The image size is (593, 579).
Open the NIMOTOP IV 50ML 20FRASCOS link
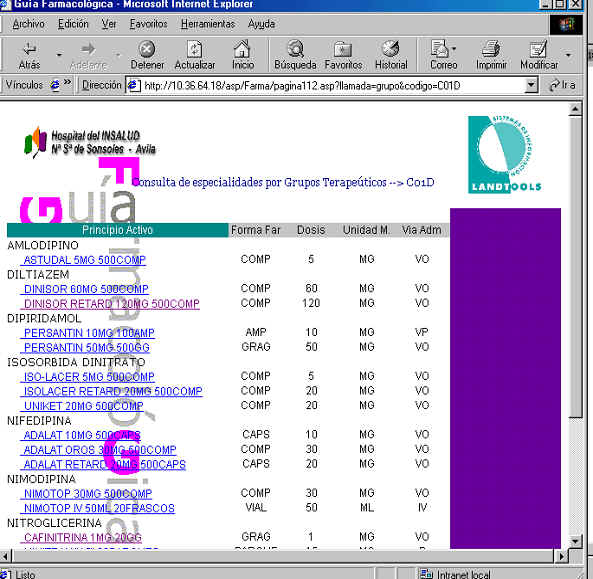tap(99, 508)
